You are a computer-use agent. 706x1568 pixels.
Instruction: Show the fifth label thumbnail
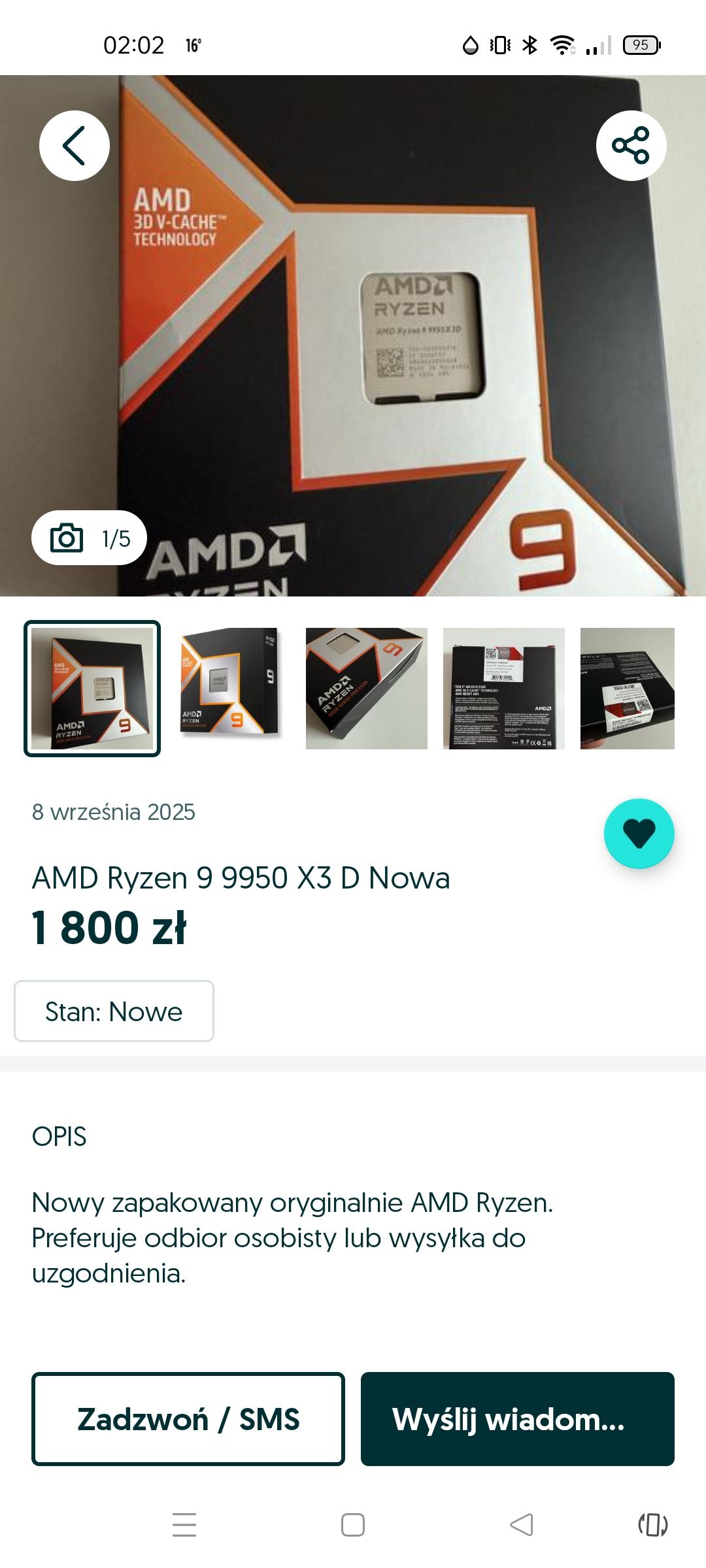(628, 689)
